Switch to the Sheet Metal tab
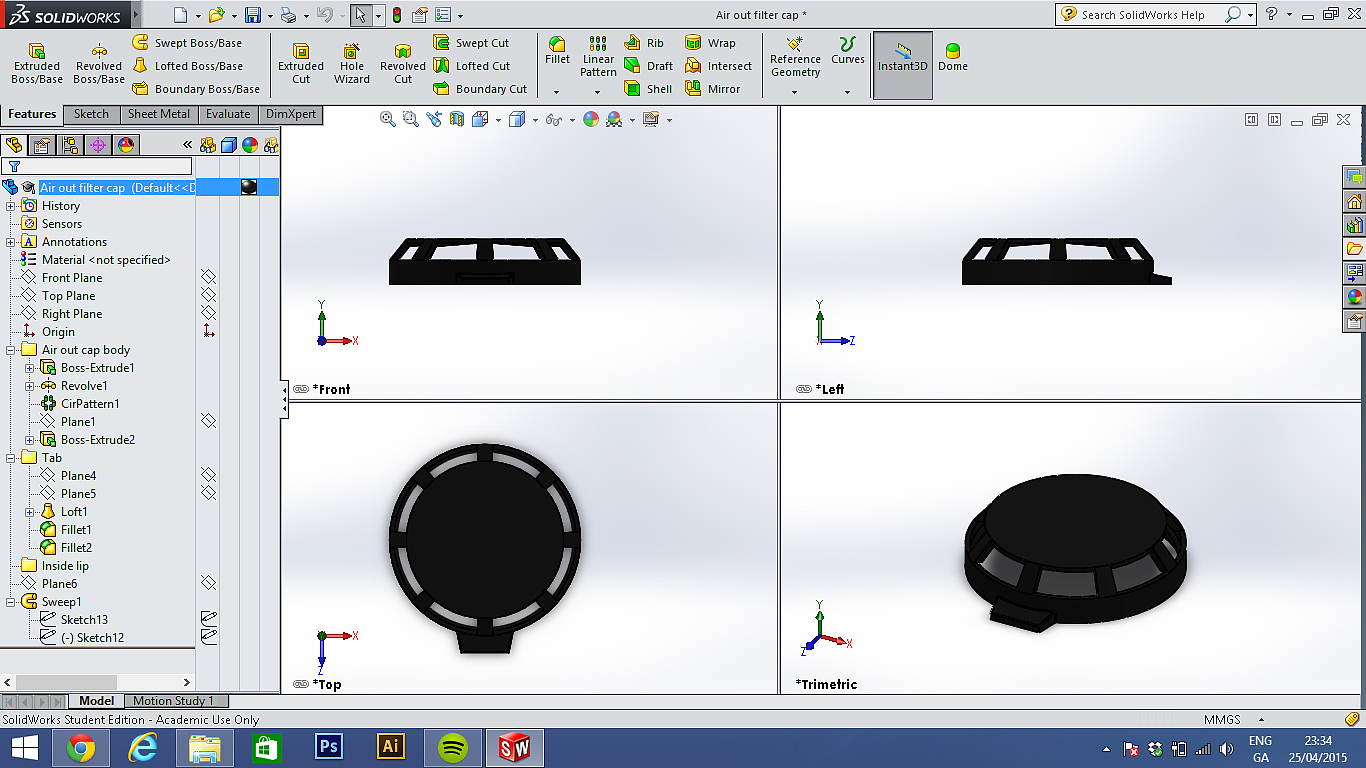The image size is (1366, 768). coord(158,114)
